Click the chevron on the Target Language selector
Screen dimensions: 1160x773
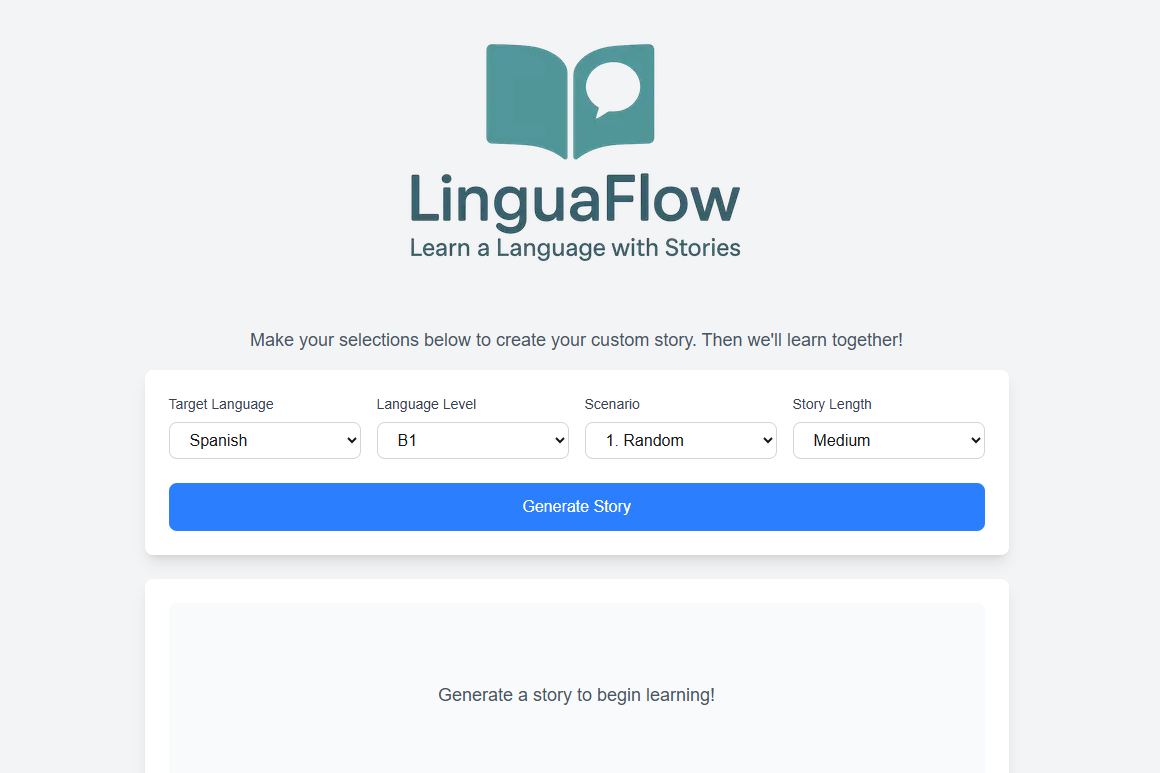click(x=350, y=440)
